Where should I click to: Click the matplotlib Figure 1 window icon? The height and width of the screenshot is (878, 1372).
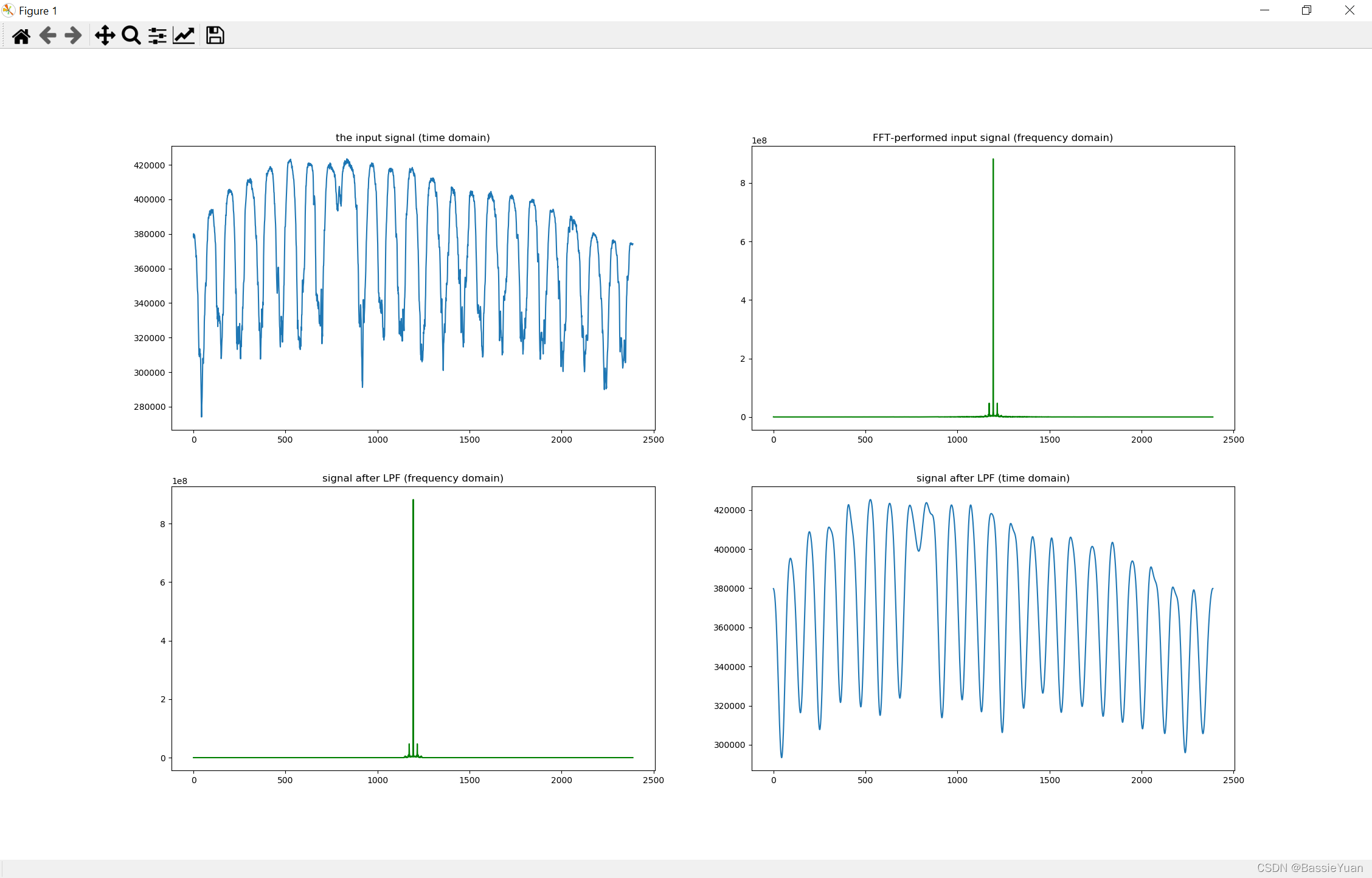pyautogui.click(x=9, y=10)
